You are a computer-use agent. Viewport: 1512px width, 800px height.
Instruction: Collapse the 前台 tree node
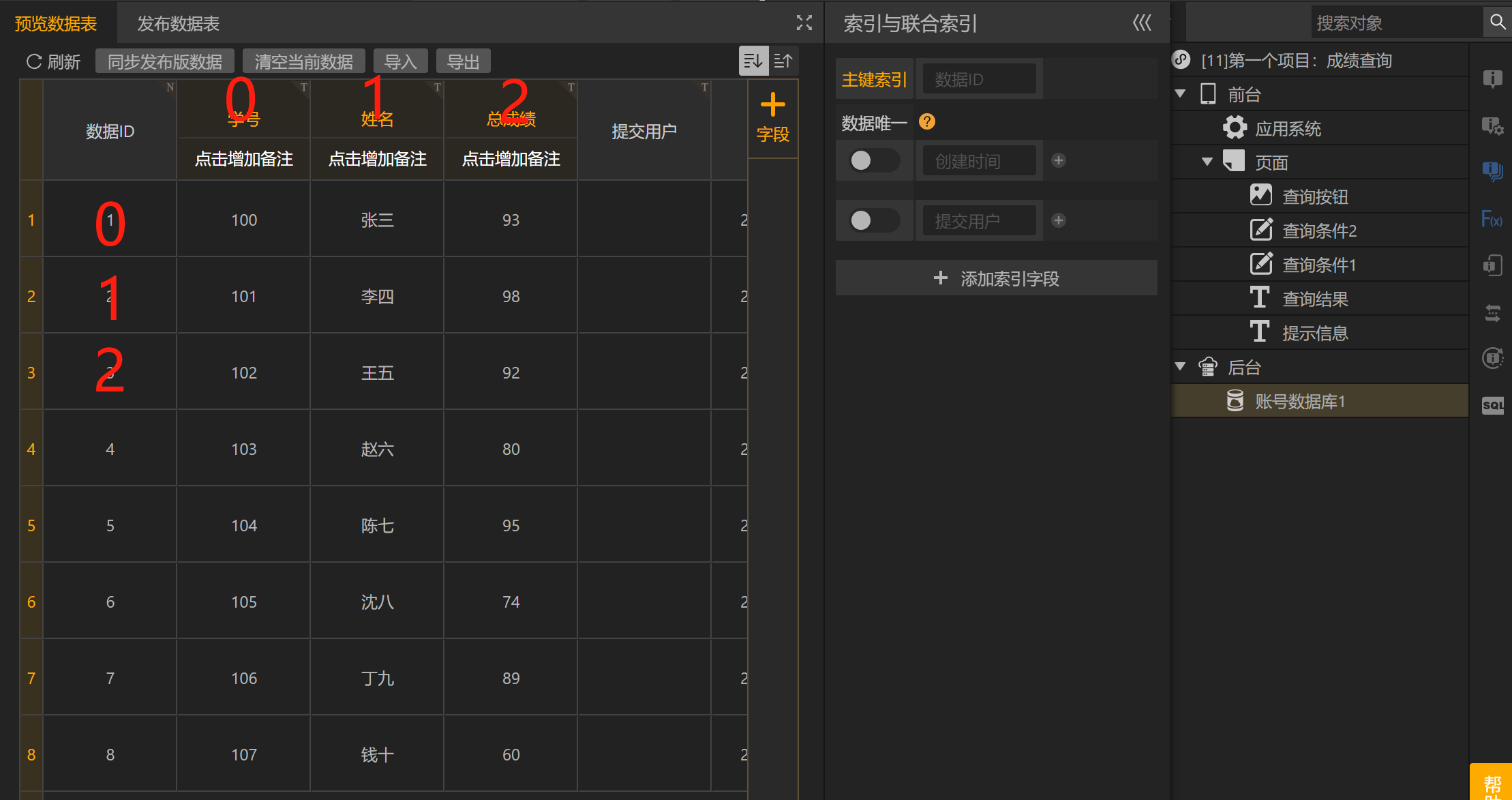pyautogui.click(x=1181, y=94)
